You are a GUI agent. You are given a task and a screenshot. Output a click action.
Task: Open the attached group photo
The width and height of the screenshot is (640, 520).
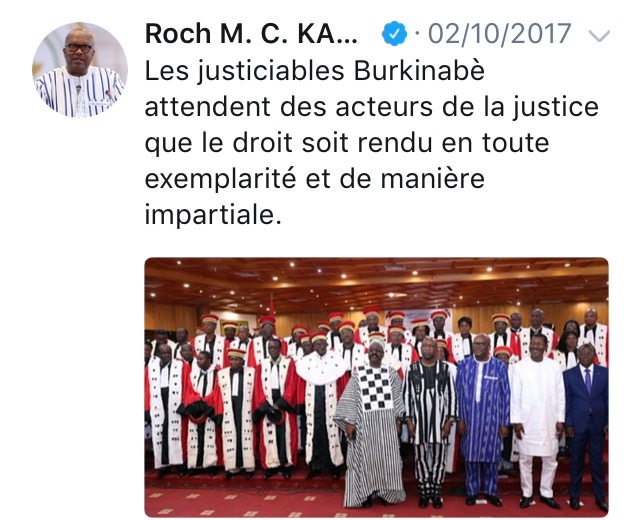pos(376,387)
